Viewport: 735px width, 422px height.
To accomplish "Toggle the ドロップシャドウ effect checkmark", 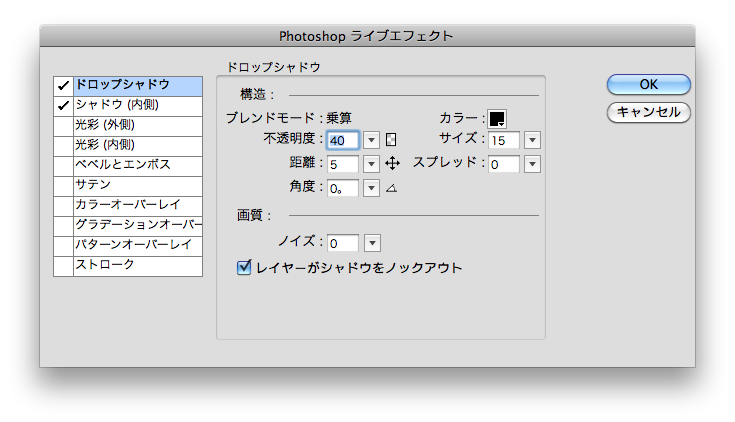I will [x=63, y=85].
